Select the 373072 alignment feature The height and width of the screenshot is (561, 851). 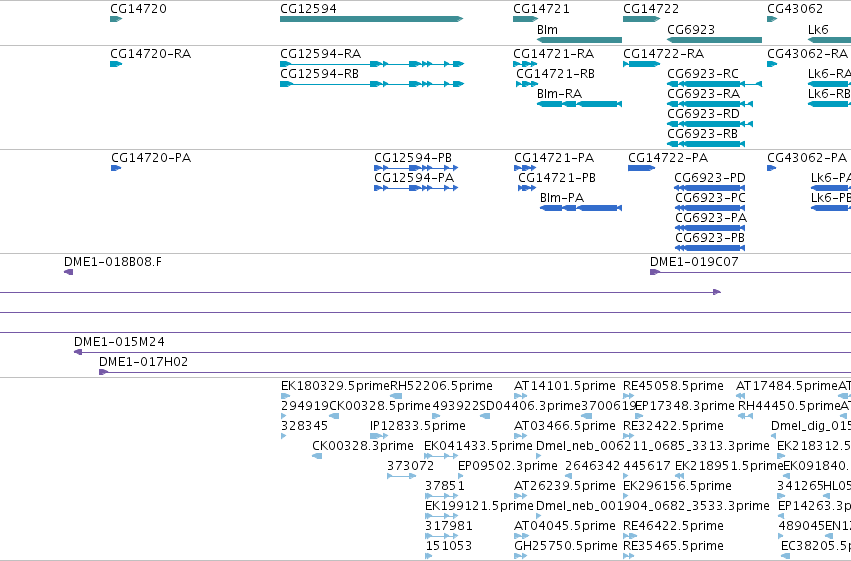(x=402, y=476)
